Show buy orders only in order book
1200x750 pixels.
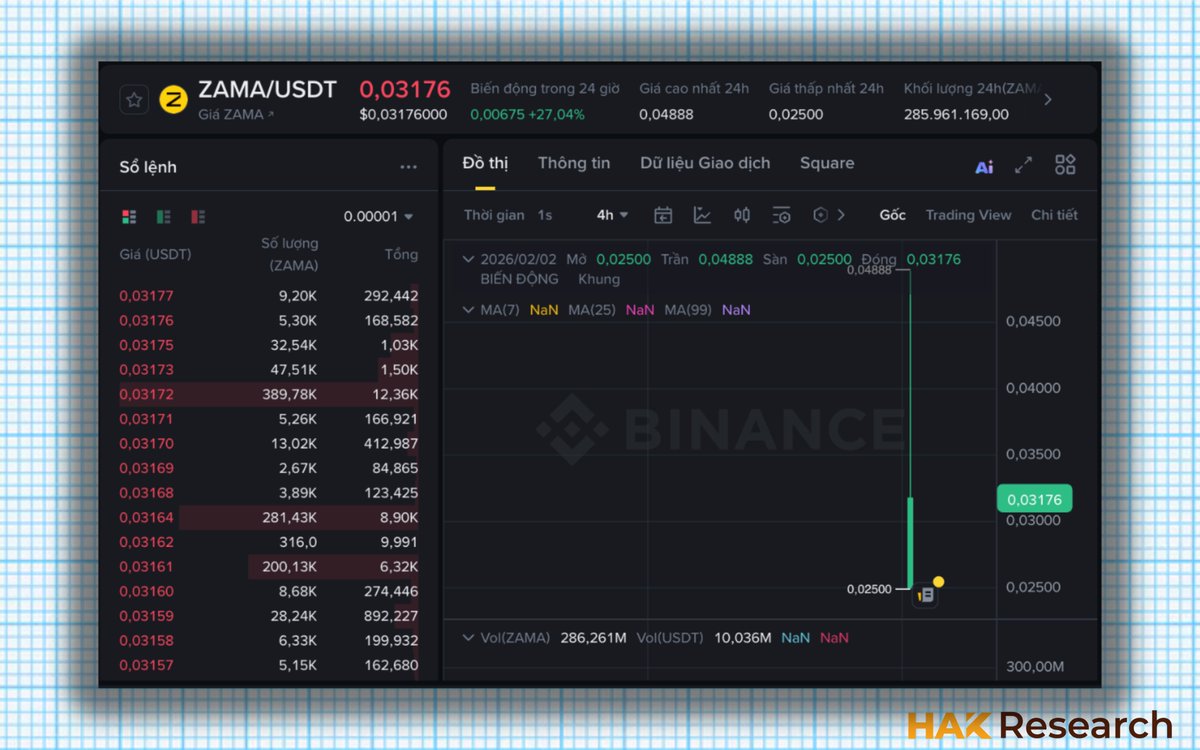163,216
